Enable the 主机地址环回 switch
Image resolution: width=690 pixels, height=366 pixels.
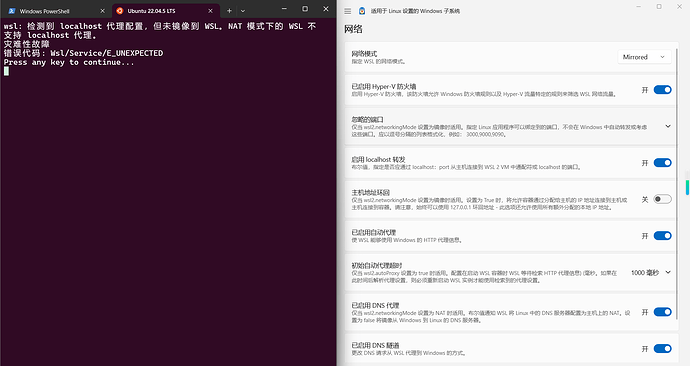coord(662,199)
